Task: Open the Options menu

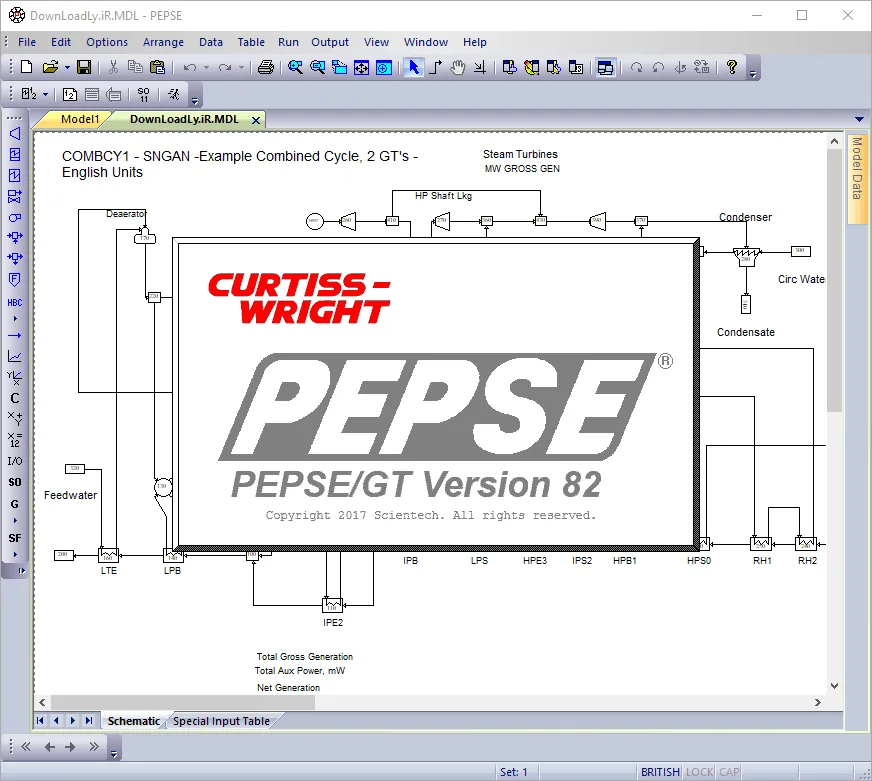Action: (107, 42)
